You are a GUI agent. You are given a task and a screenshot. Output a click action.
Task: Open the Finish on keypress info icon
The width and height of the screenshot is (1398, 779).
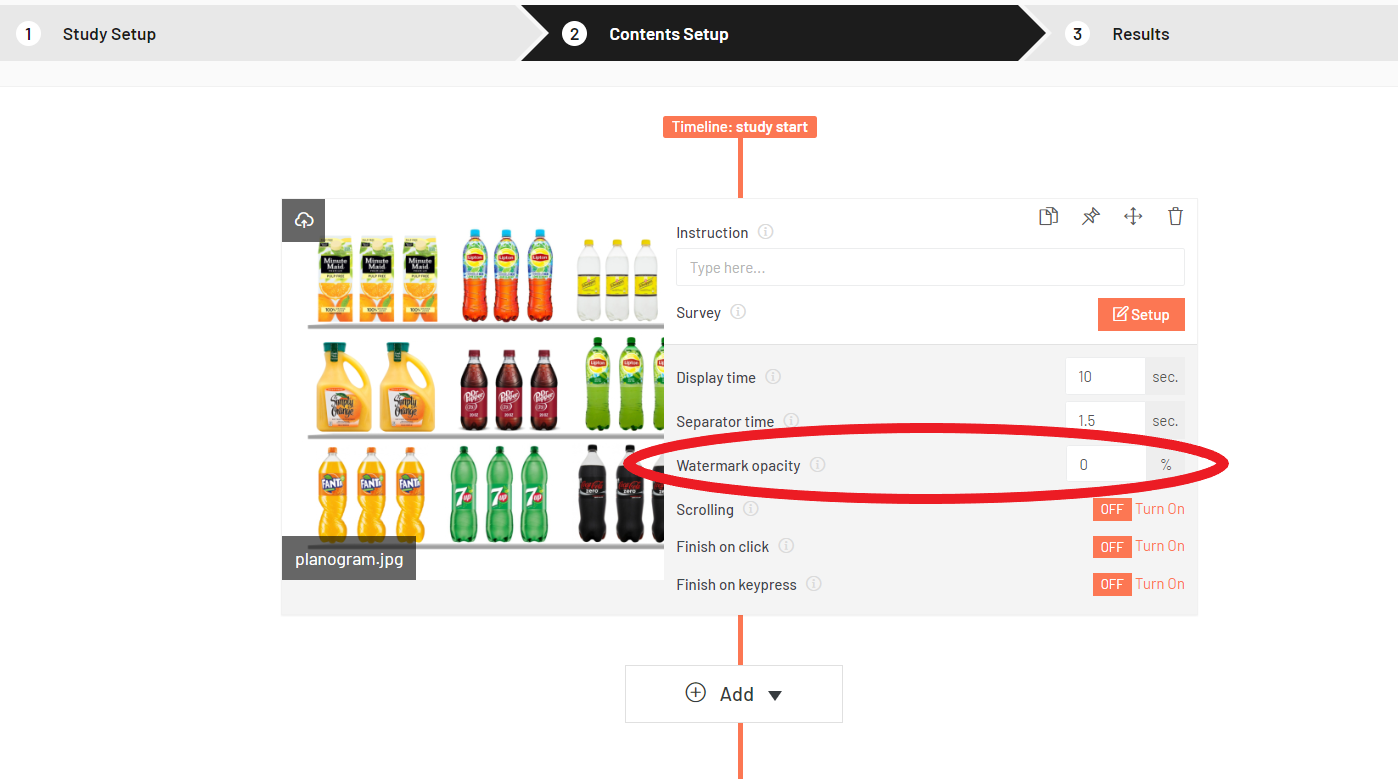coord(814,584)
